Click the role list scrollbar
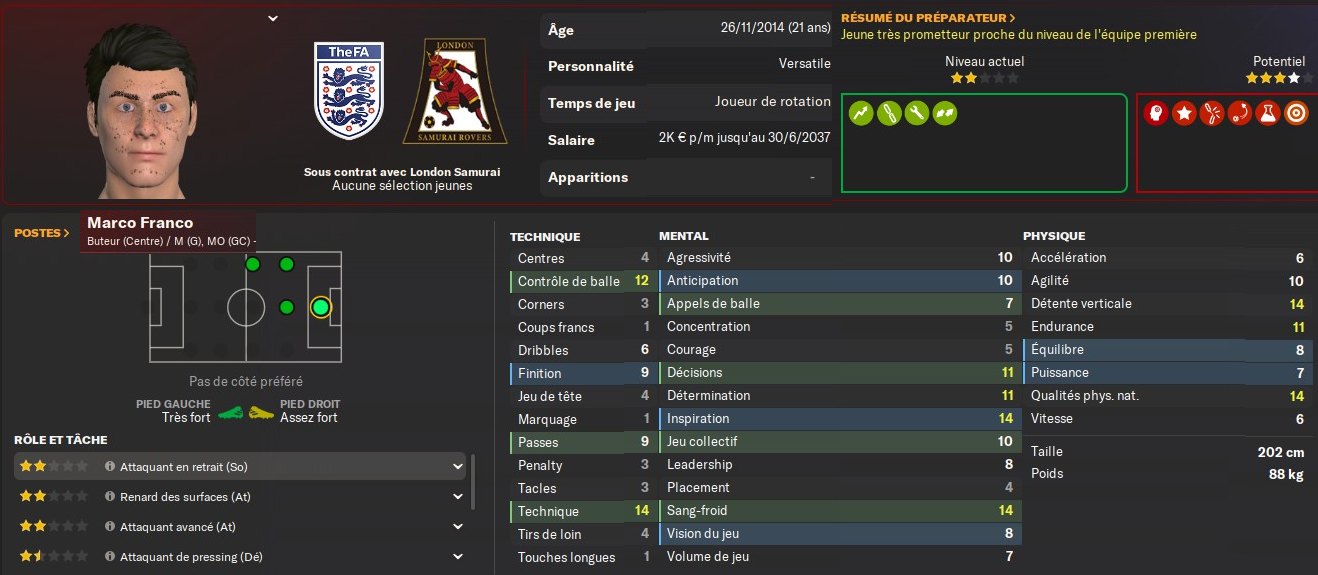1318x575 pixels. (x=473, y=480)
